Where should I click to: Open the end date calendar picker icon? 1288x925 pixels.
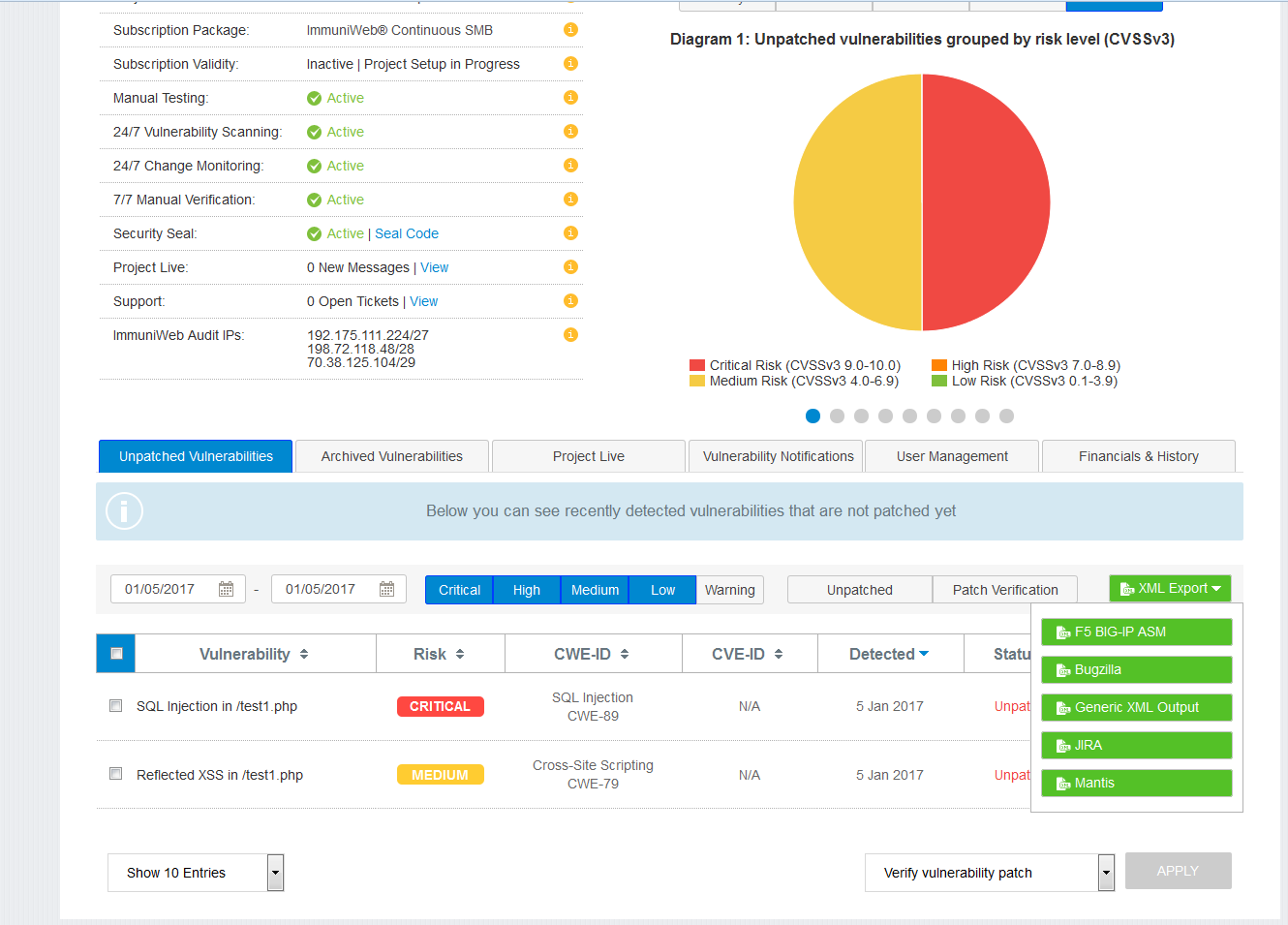[387, 589]
